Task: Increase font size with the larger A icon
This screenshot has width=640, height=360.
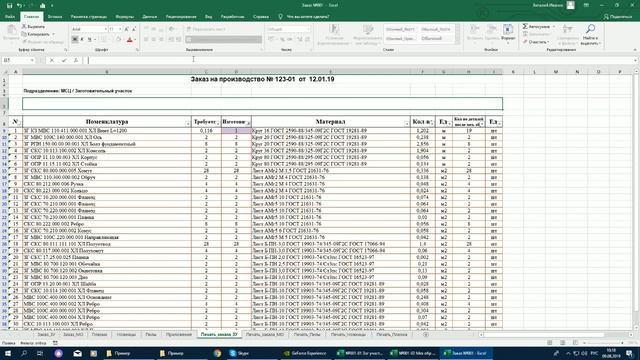Action: point(127,29)
